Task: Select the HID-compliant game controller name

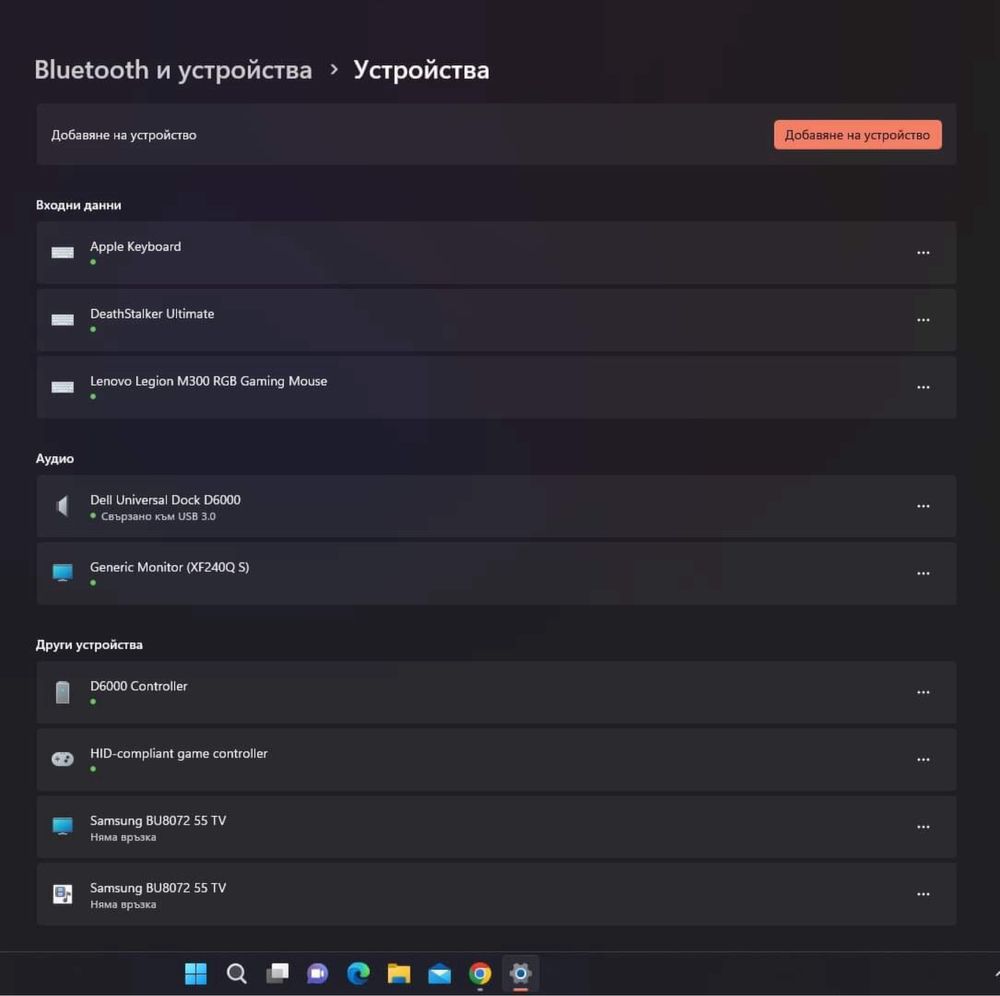Action: (x=179, y=753)
